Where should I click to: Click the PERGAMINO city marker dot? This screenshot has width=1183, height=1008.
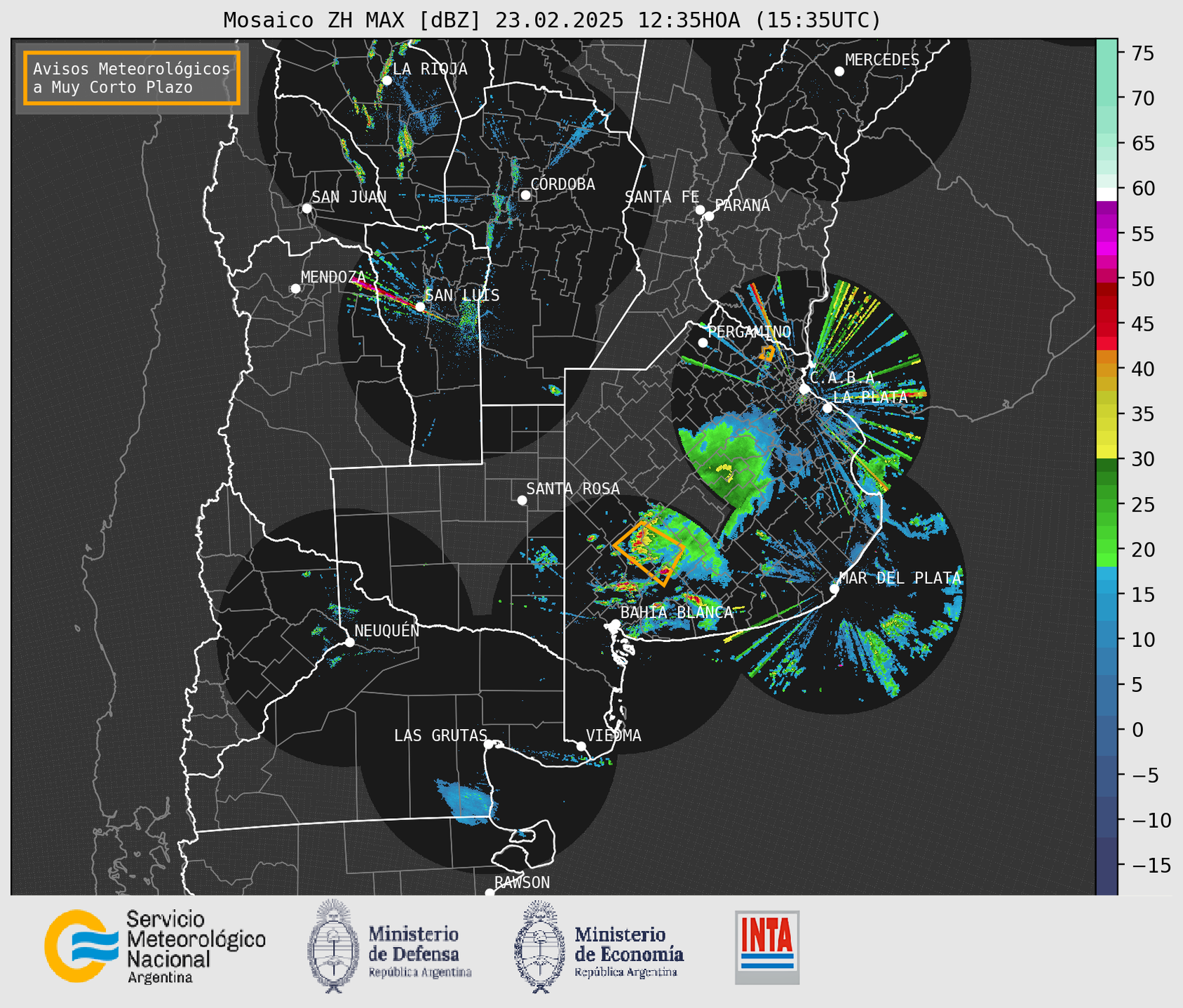703,343
